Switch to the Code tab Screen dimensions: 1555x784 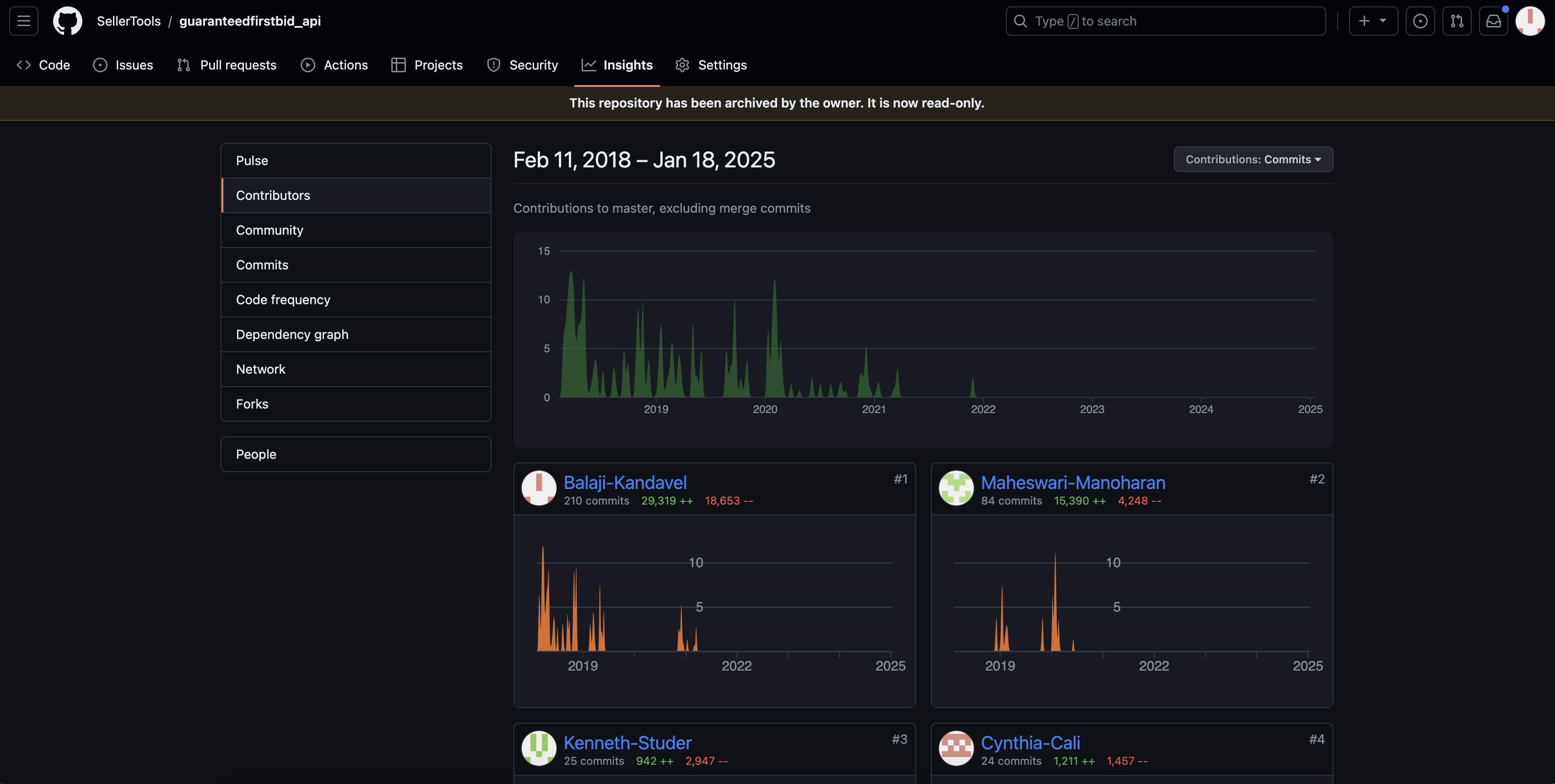pos(43,65)
